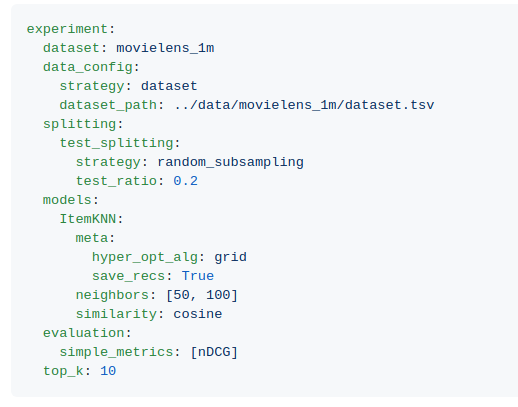Click the test_ratio value 0.2
The width and height of the screenshot is (518, 407).
(x=186, y=181)
